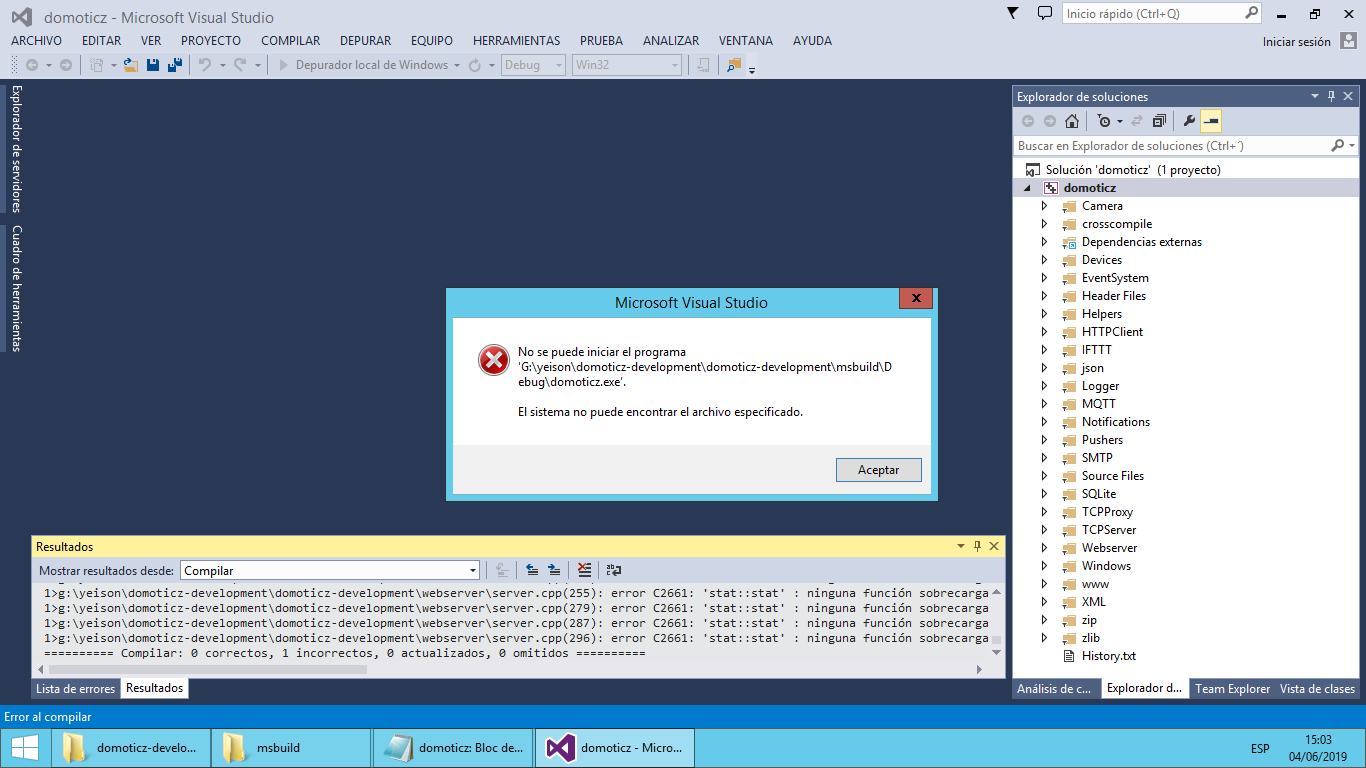The height and width of the screenshot is (768, 1366).
Task: Toggle Word Wrap in Resultados panel
Action: [614, 570]
